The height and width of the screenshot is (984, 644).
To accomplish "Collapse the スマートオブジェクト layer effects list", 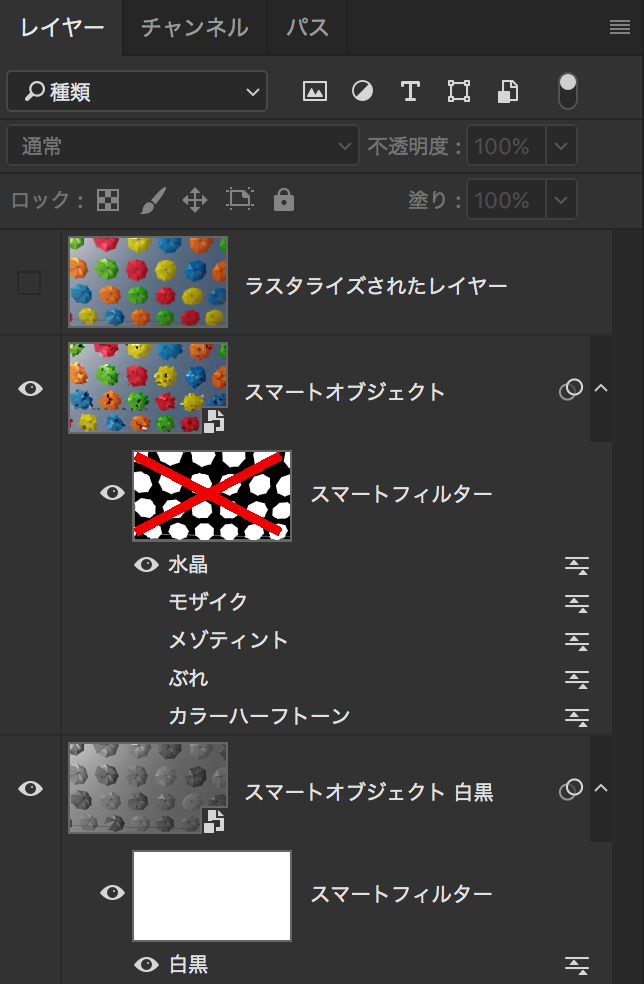I will coord(601,388).
